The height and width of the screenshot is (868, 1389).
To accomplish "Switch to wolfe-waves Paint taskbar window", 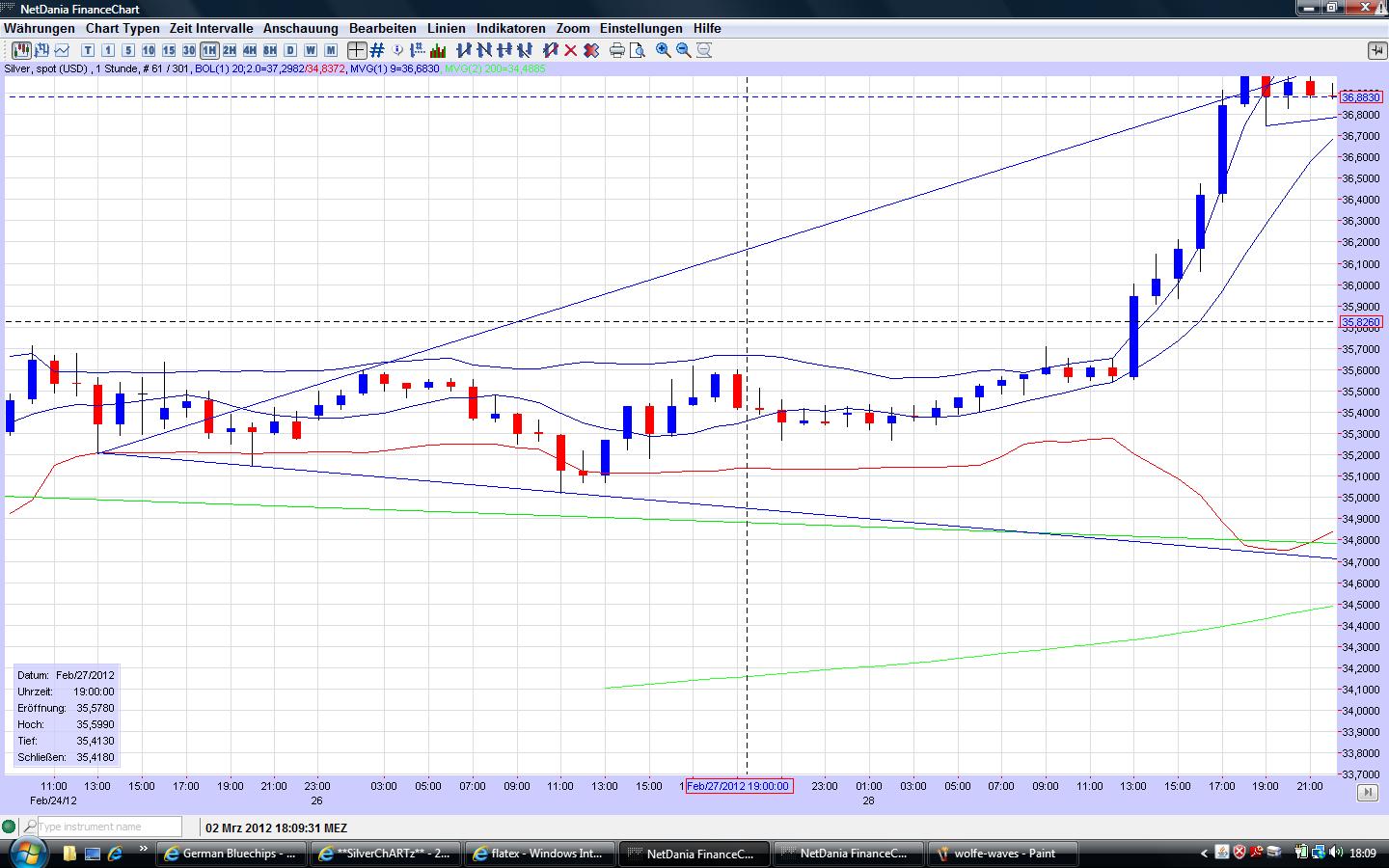I will point(1003,854).
